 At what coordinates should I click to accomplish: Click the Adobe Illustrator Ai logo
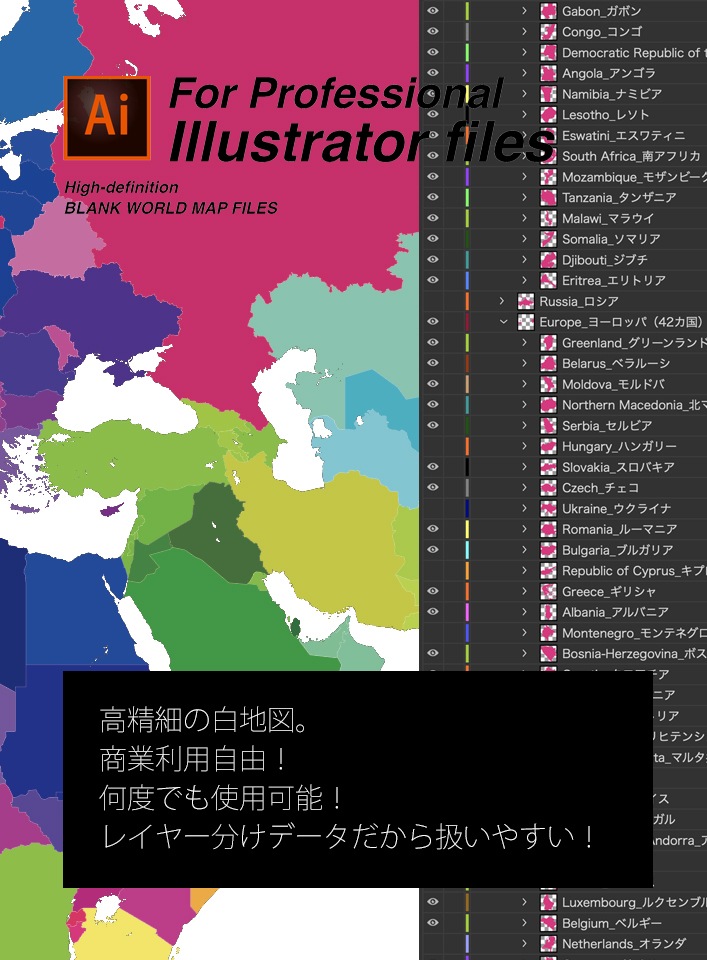(107, 118)
